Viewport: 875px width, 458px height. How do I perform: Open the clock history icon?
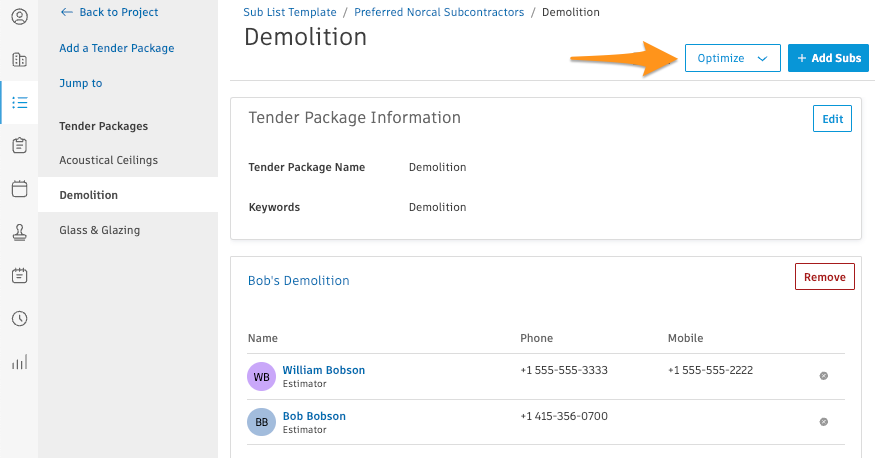(19, 319)
